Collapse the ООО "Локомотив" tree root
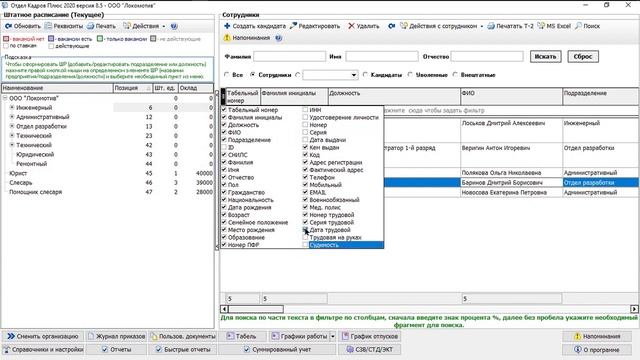The width and height of the screenshot is (640, 360). pos(5,98)
